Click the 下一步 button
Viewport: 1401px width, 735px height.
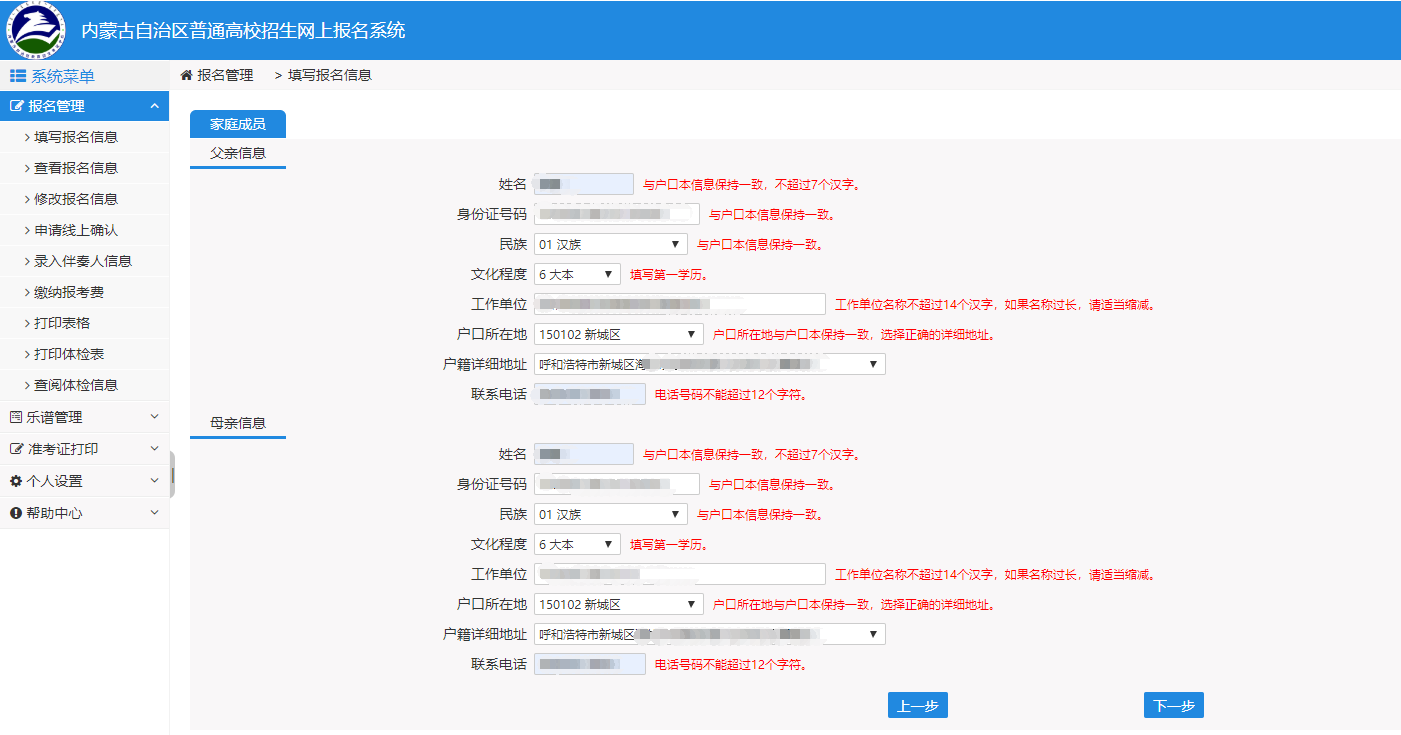1173,705
